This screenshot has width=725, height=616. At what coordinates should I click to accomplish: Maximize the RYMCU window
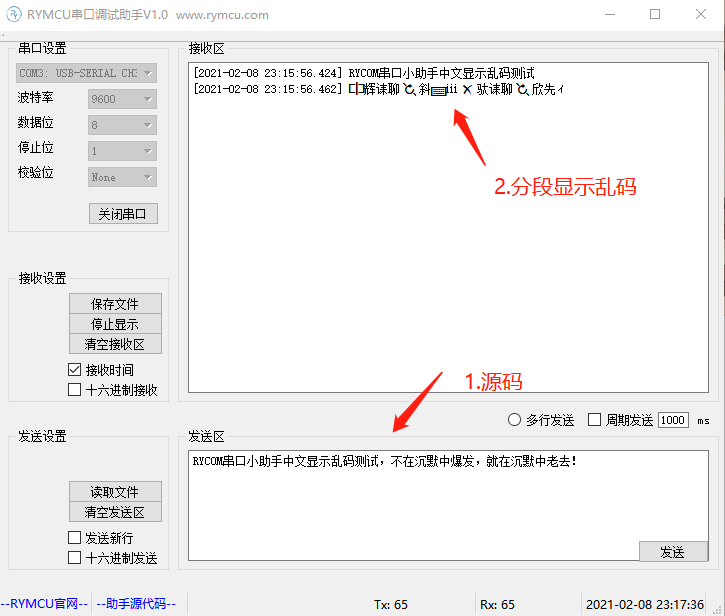(x=655, y=14)
